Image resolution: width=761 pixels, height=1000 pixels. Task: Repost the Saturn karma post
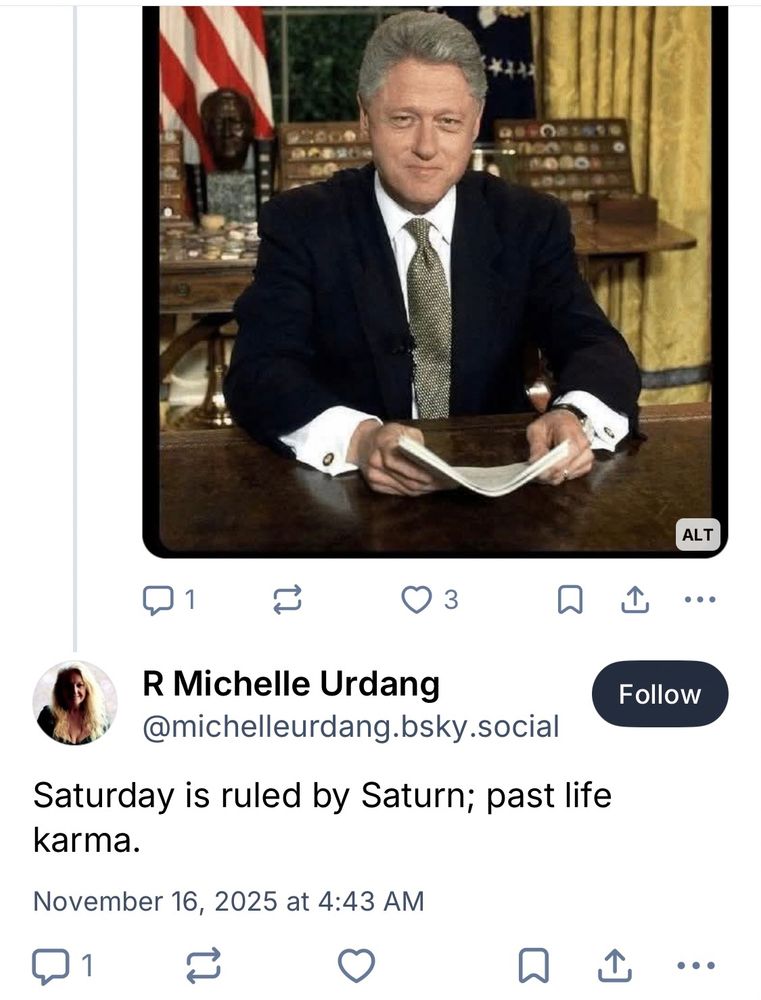tap(205, 967)
